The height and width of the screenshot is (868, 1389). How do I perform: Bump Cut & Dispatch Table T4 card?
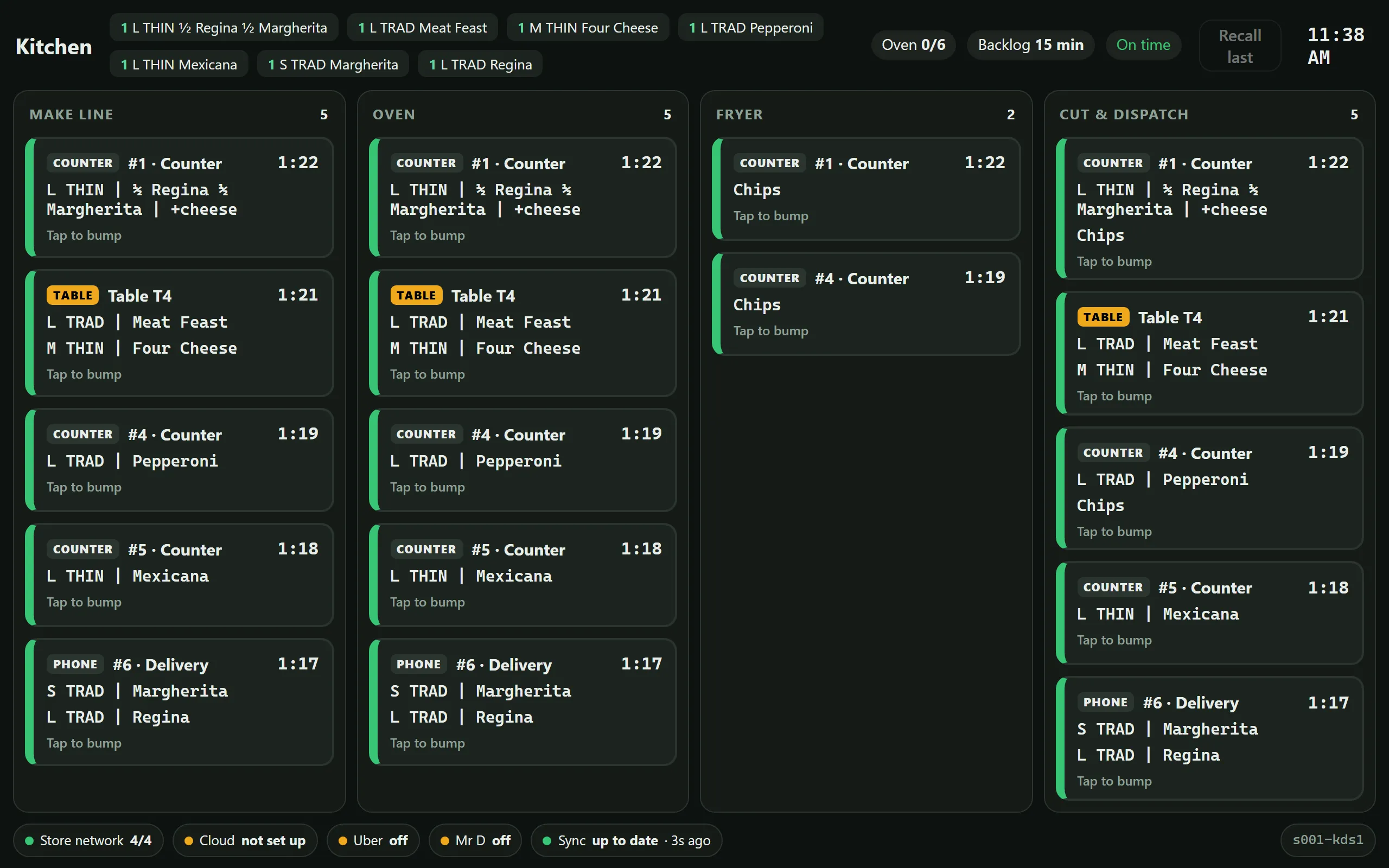click(1209, 353)
